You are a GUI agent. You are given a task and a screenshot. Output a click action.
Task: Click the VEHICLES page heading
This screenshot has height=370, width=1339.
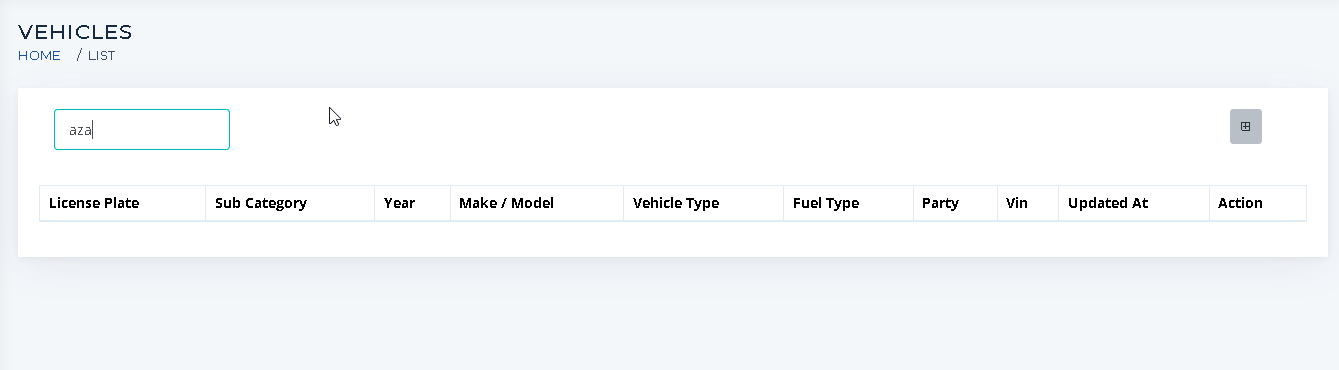(x=75, y=32)
